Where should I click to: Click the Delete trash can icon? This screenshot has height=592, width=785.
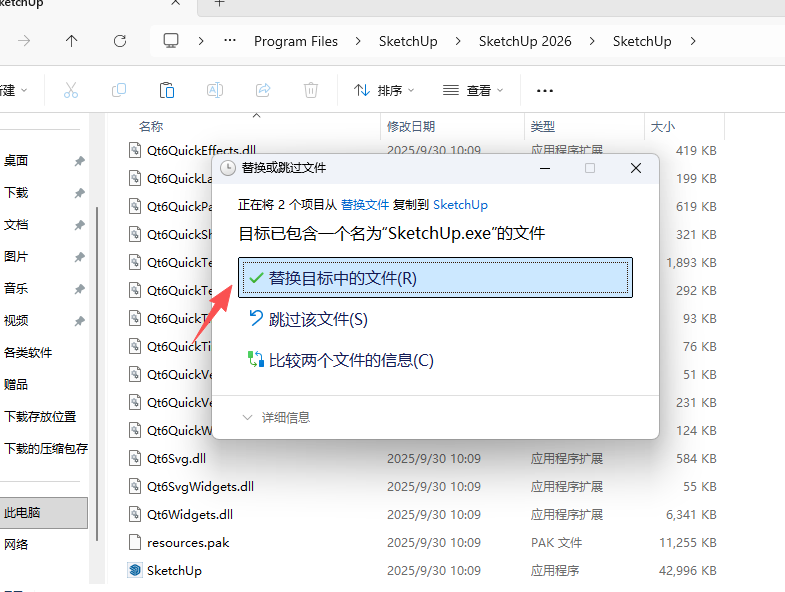(311, 90)
